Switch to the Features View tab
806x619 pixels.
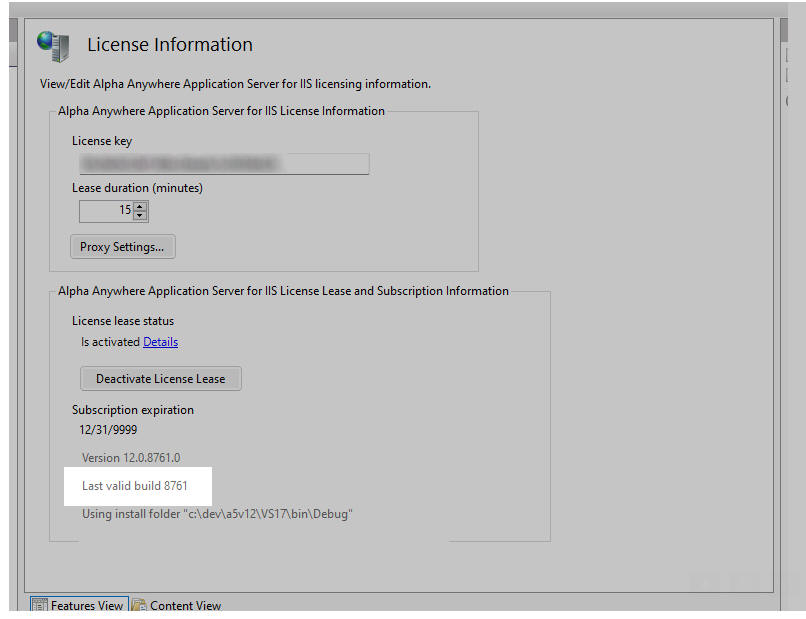tap(79, 606)
